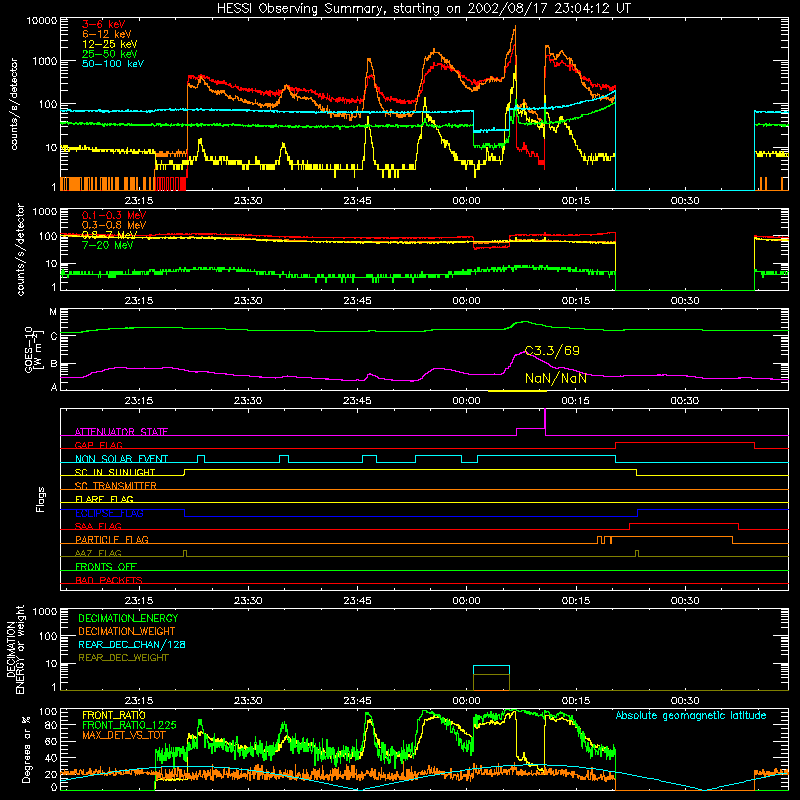Select the SC_TRANSMITTER flag label
The width and height of the screenshot is (800, 800).
tap(116, 486)
